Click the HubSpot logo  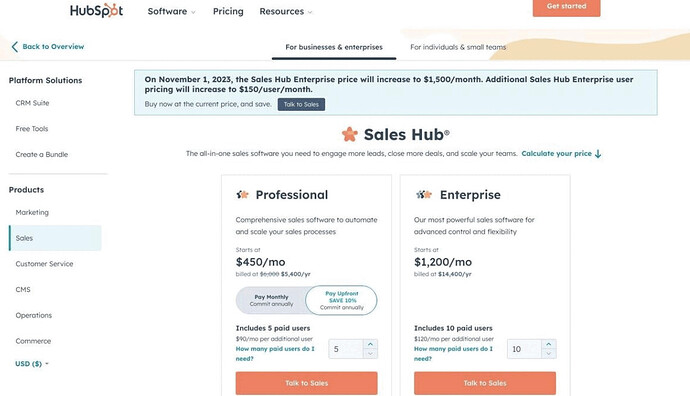point(96,11)
